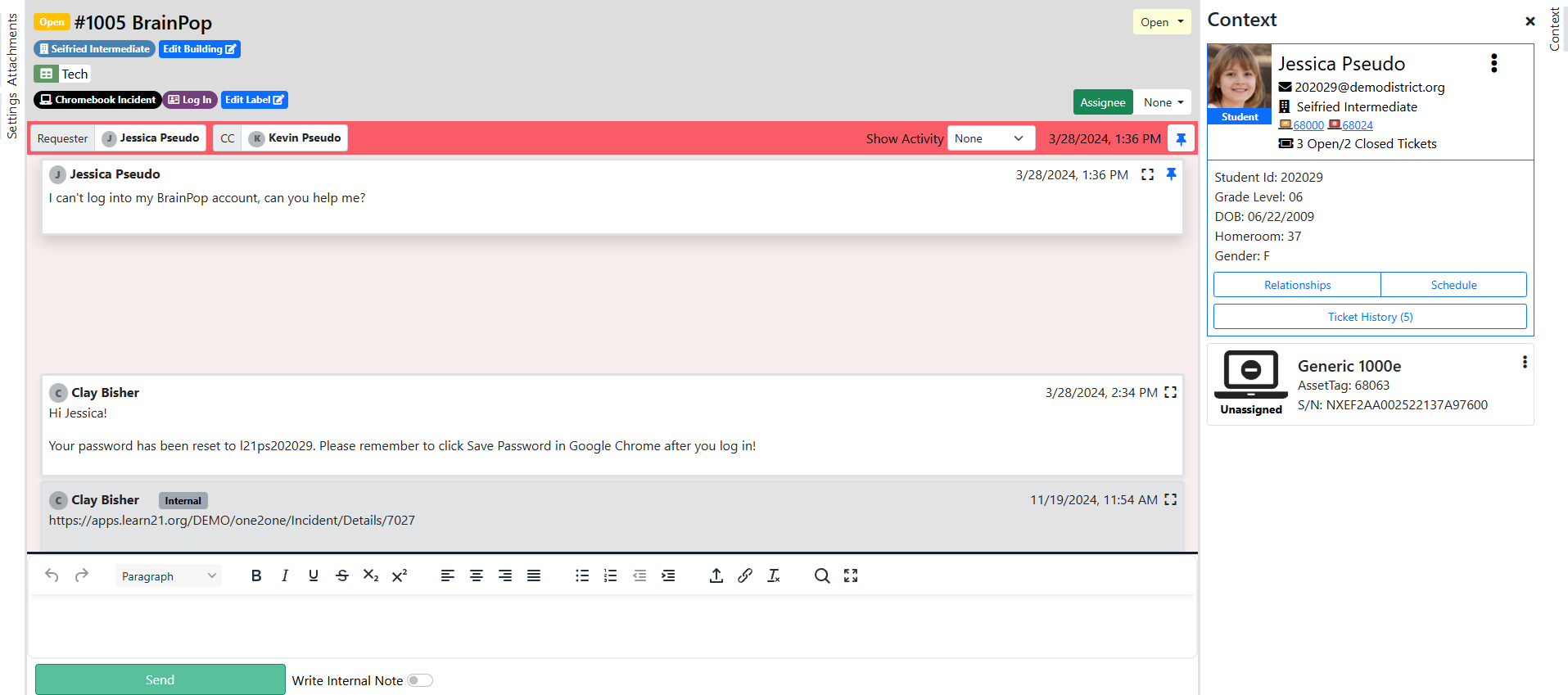
Task: View student Relationships
Action: (1297, 285)
